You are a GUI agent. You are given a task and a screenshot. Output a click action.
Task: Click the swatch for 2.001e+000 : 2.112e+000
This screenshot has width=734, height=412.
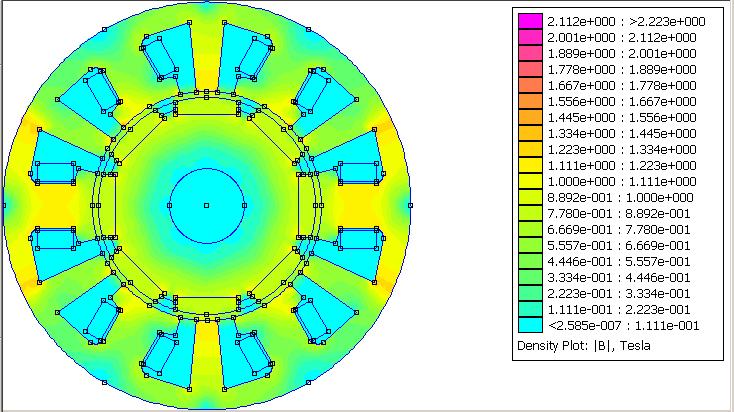click(x=531, y=37)
